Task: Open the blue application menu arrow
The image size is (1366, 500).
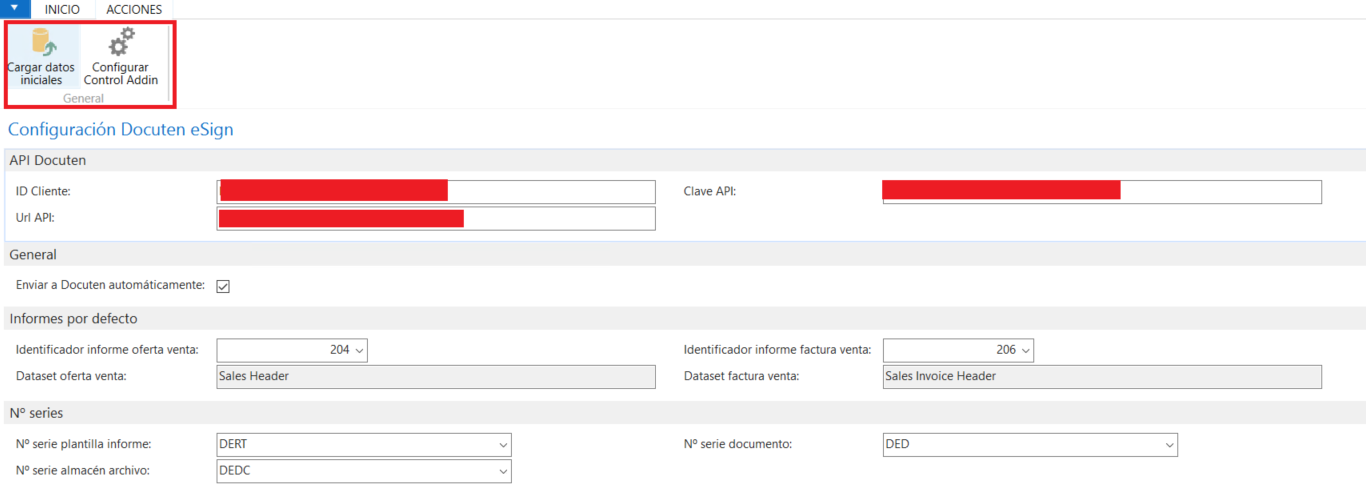Action: coord(14,8)
